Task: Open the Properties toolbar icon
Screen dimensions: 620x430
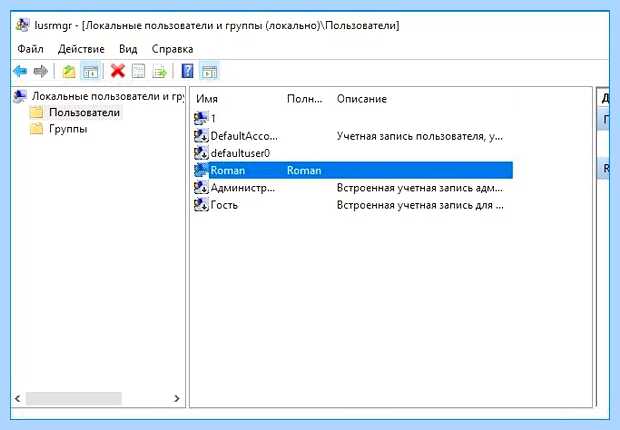Action: coord(138,72)
